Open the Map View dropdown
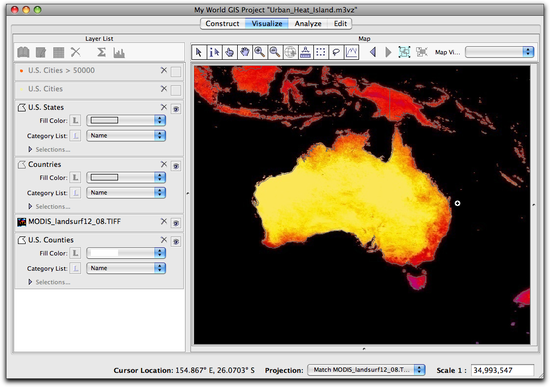This screenshot has width=550, height=387. [x=499, y=52]
